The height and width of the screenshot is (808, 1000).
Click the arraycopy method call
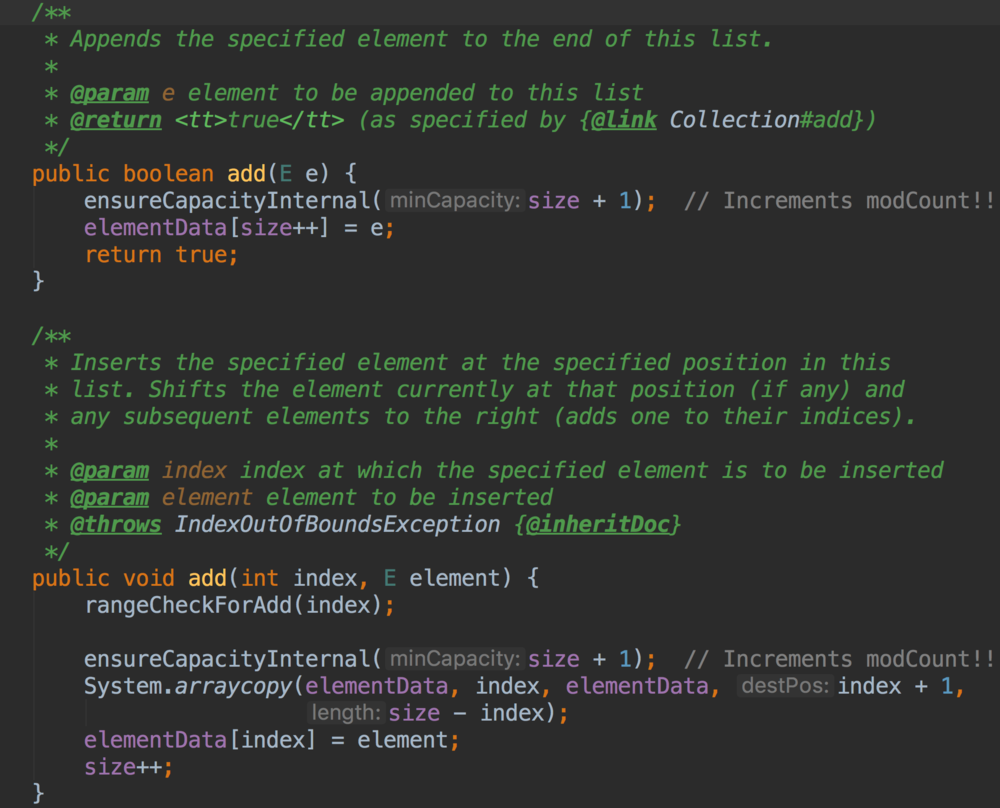pyautogui.click(x=234, y=686)
